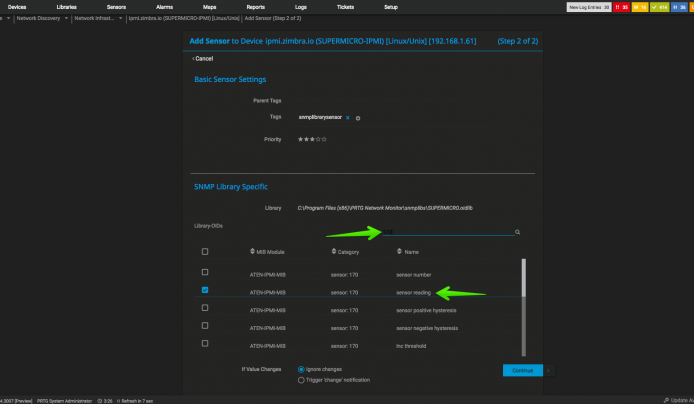The width and height of the screenshot is (694, 404).
Task: Uncheck the sensor reading row checkbox
Action: point(205,290)
